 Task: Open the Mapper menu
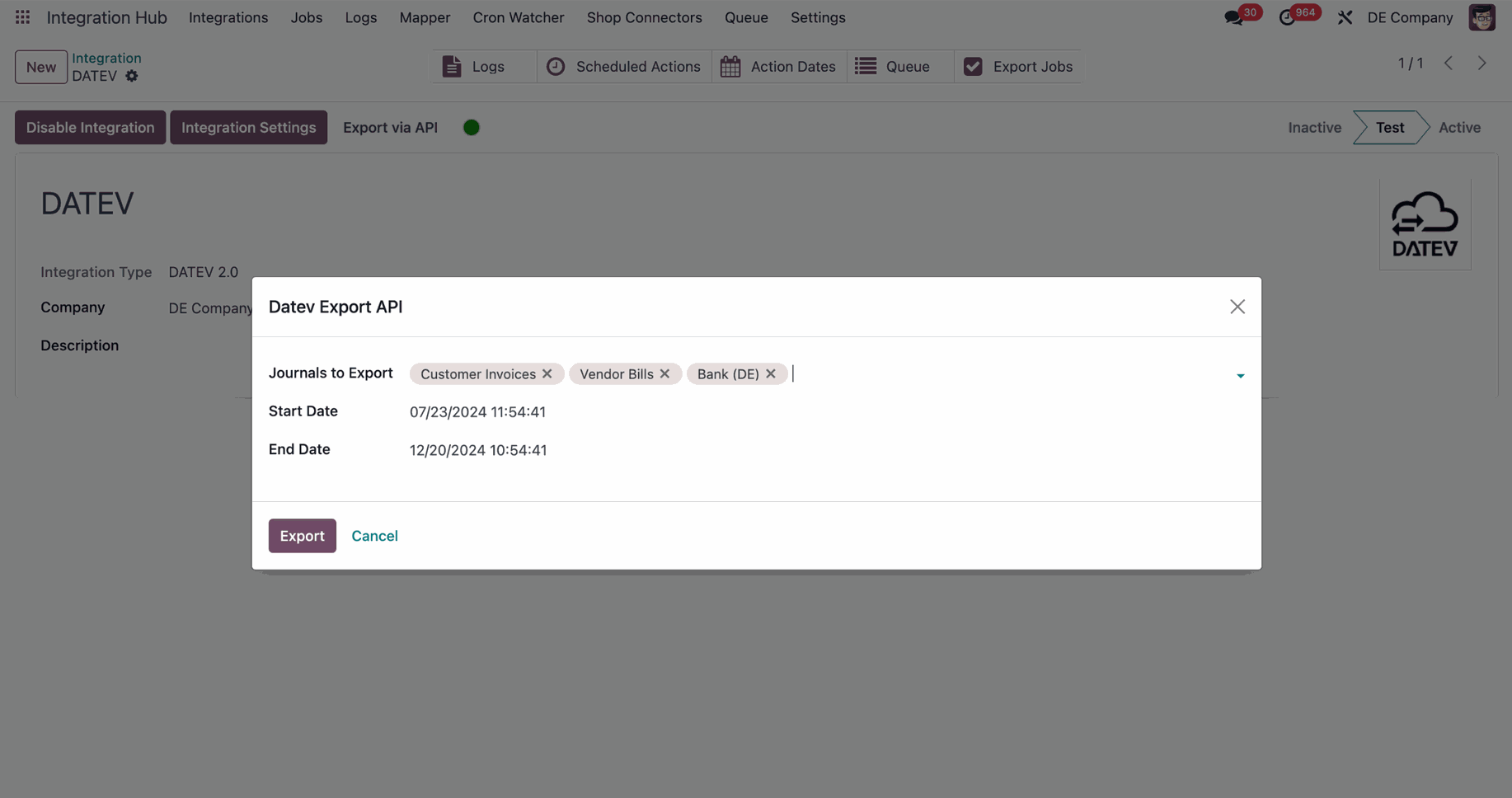tap(425, 17)
